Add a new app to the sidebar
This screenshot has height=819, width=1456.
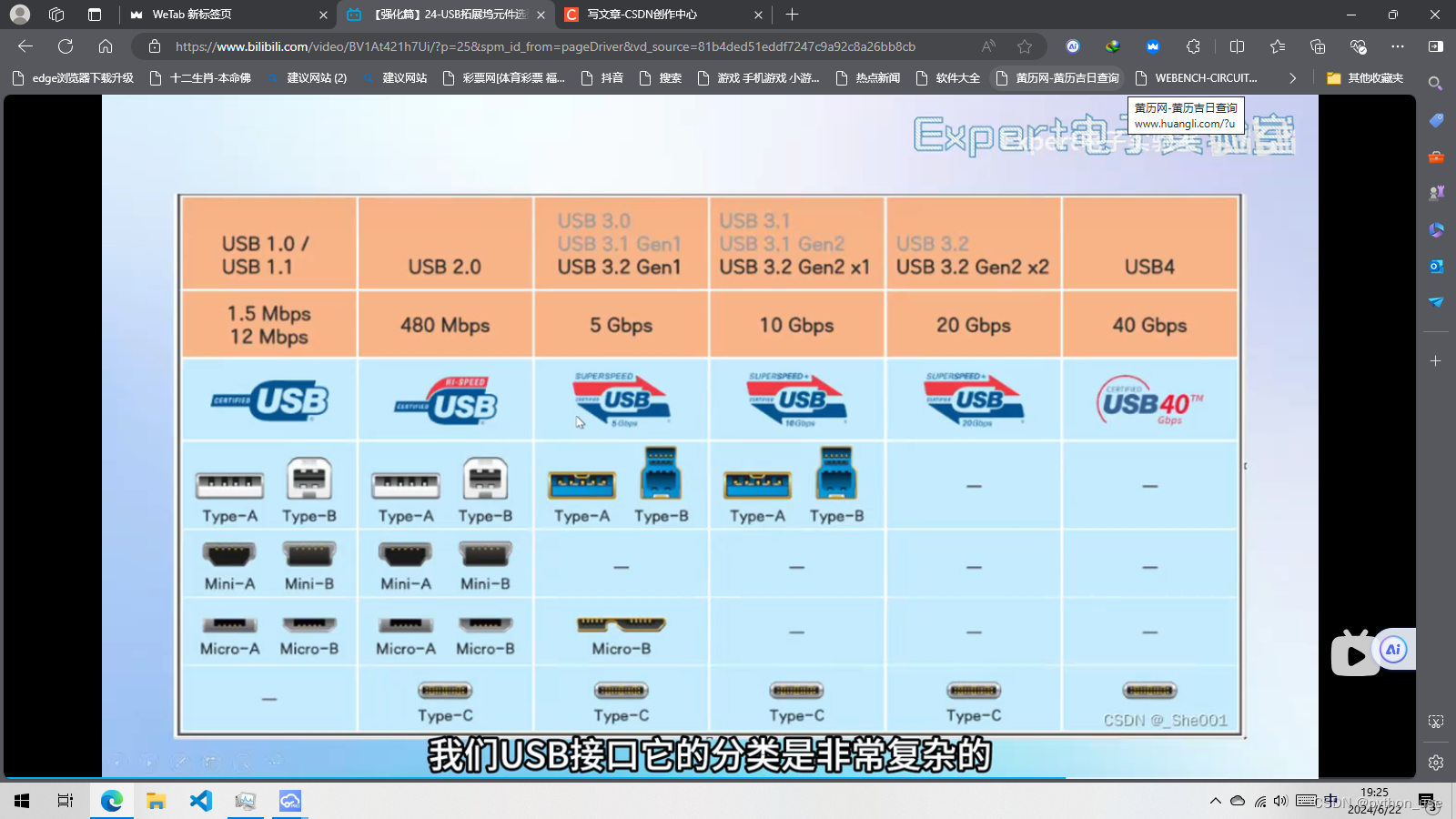click(x=1436, y=361)
